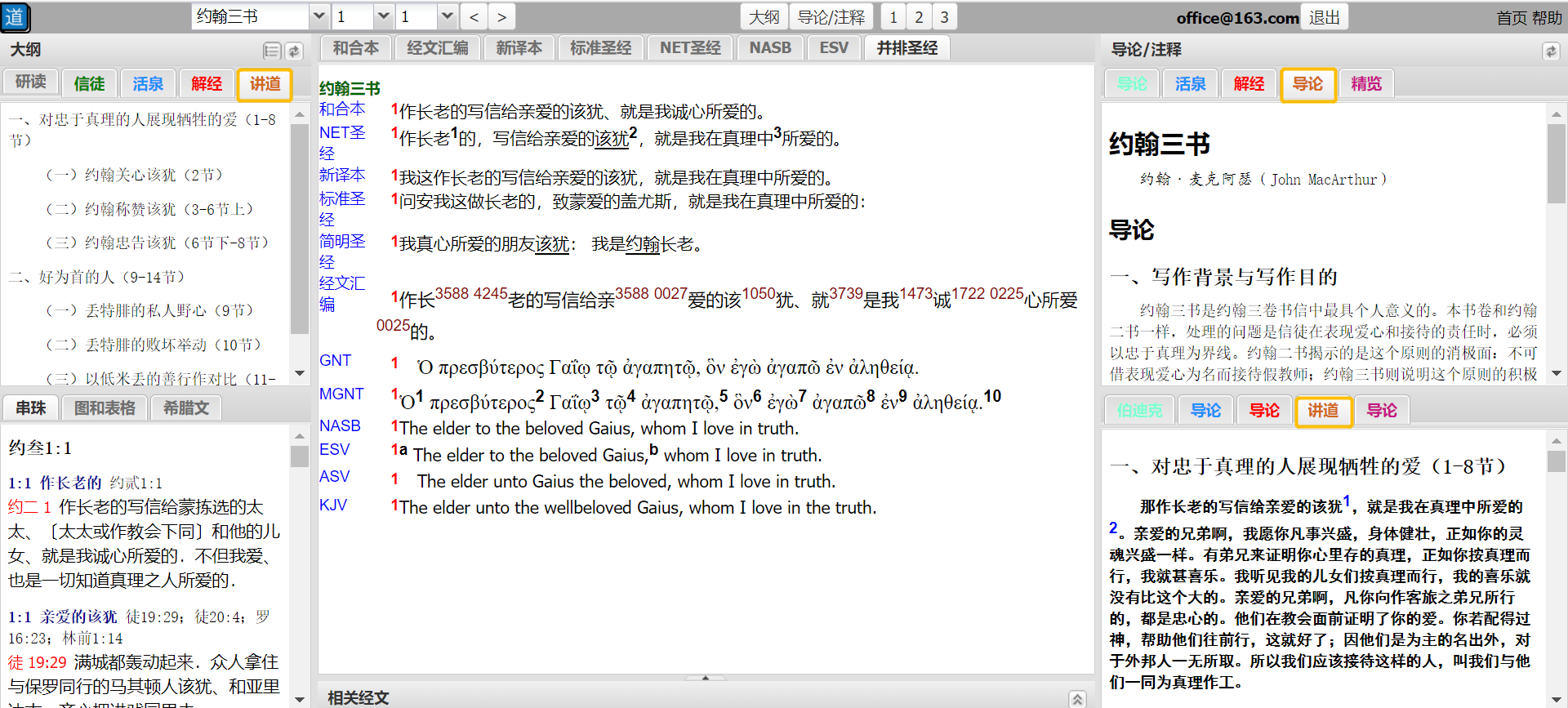
Task: Click the outline list-view icon in 大纲 header
Action: pos(272,51)
